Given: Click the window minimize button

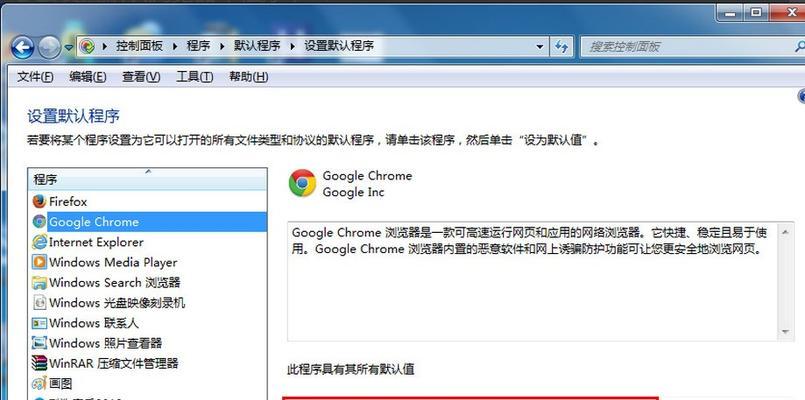Looking at the screenshot, I should pyautogui.click(x=731, y=13).
